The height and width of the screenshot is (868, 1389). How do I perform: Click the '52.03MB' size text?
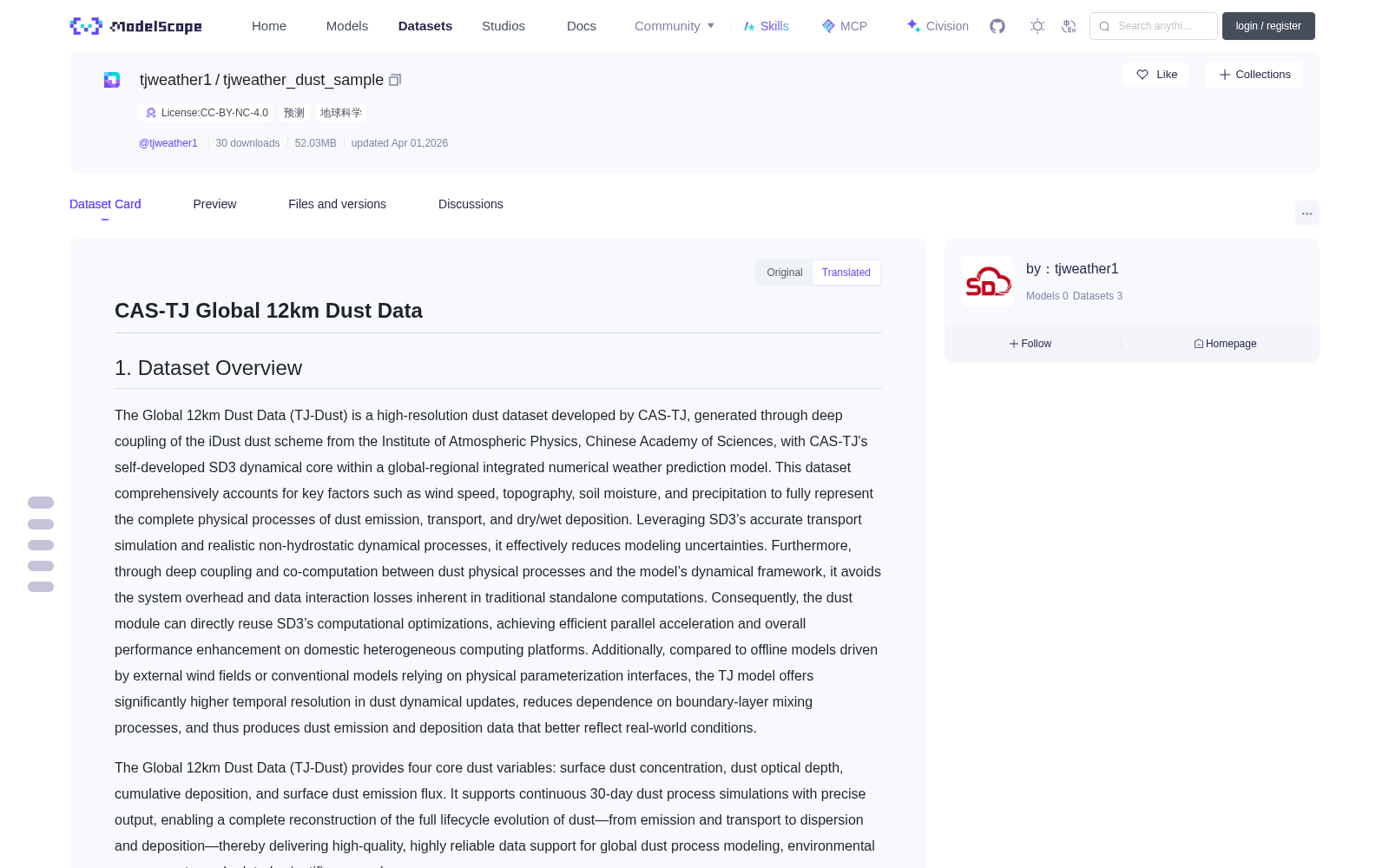(315, 143)
